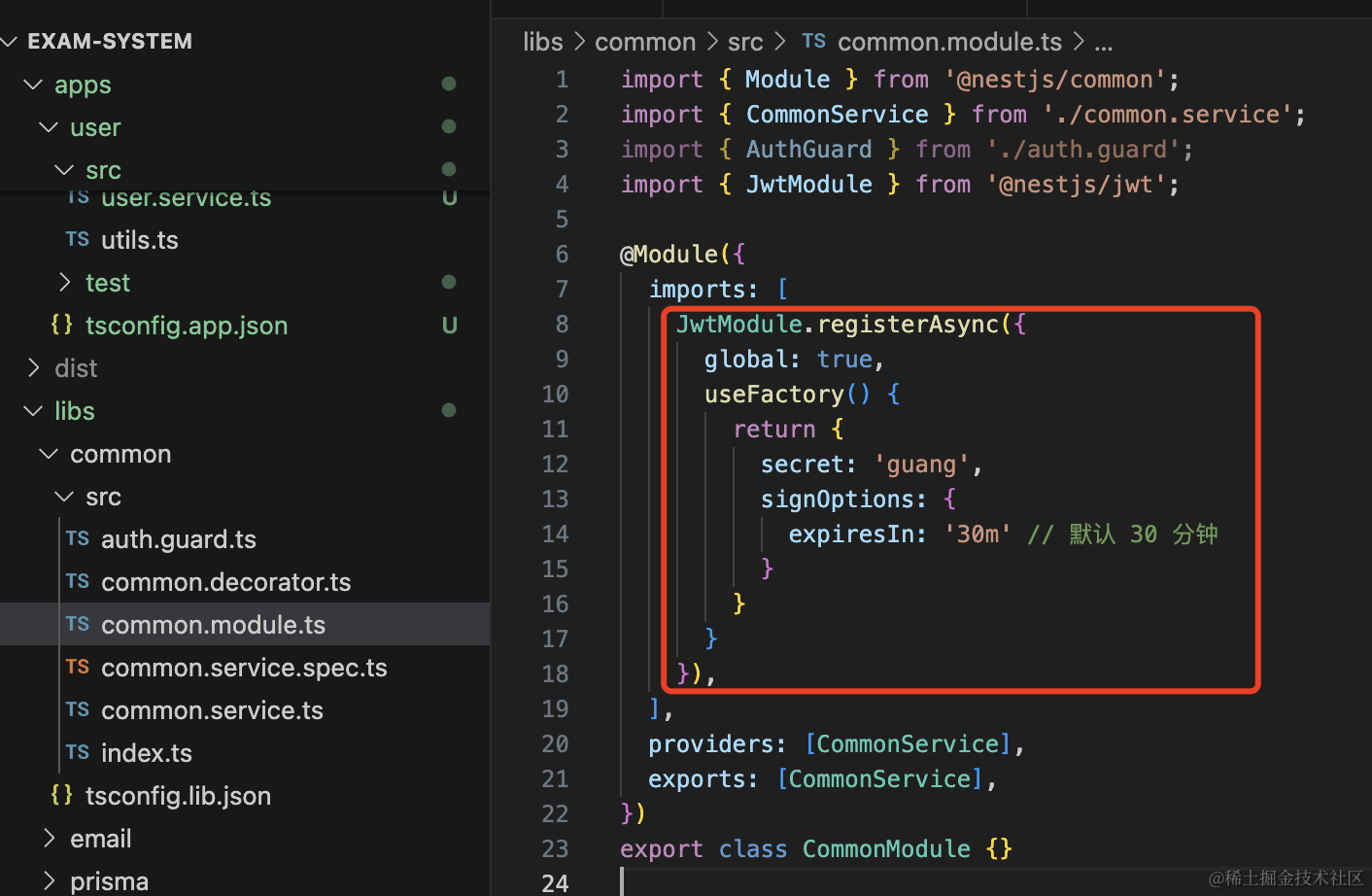Click the 'common' breadcrumb segment
Viewport: 1372px width, 896px height.
[644, 42]
